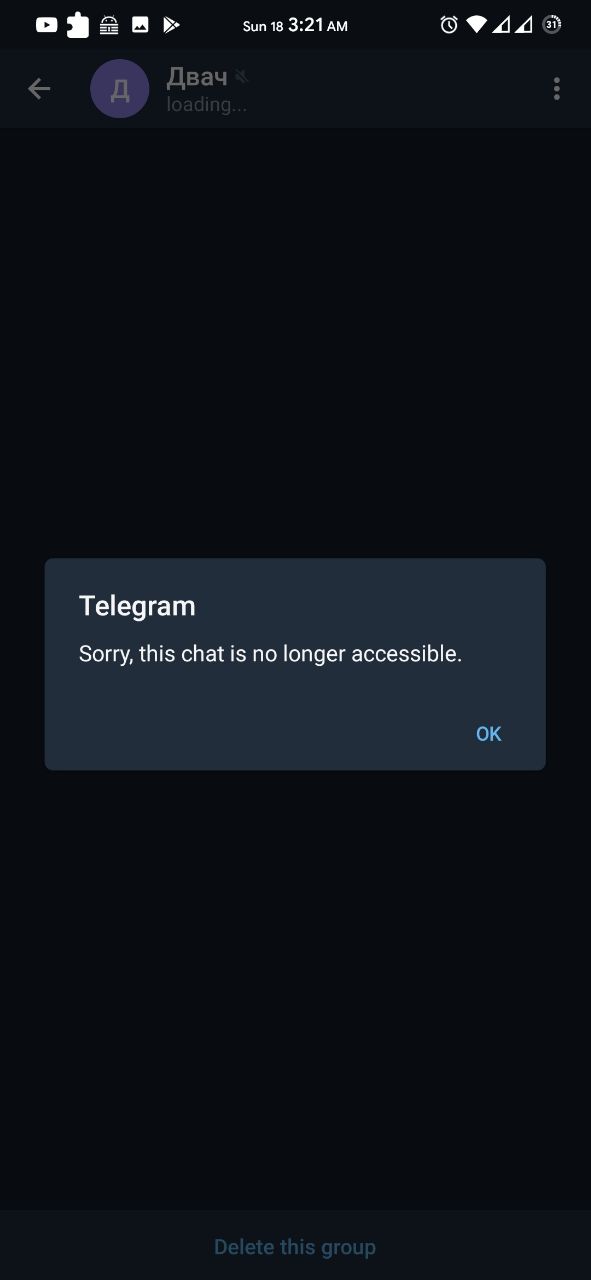
Task: Tap the alarm clock status icon
Action: (x=450, y=25)
